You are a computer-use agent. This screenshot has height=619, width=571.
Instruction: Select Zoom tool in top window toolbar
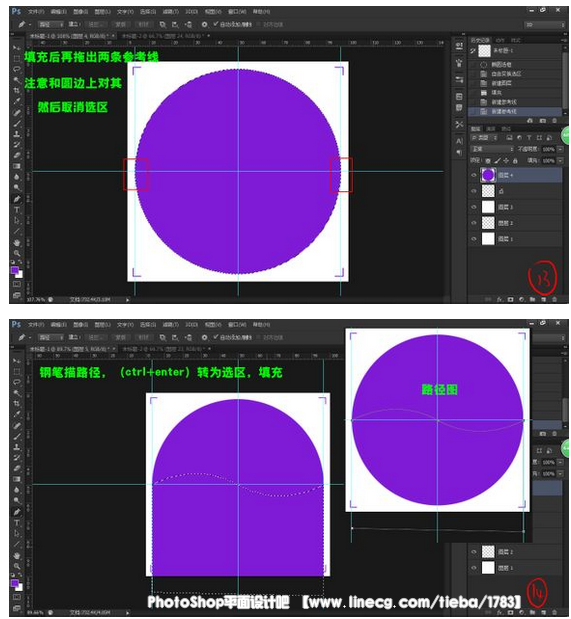click(x=17, y=253)
